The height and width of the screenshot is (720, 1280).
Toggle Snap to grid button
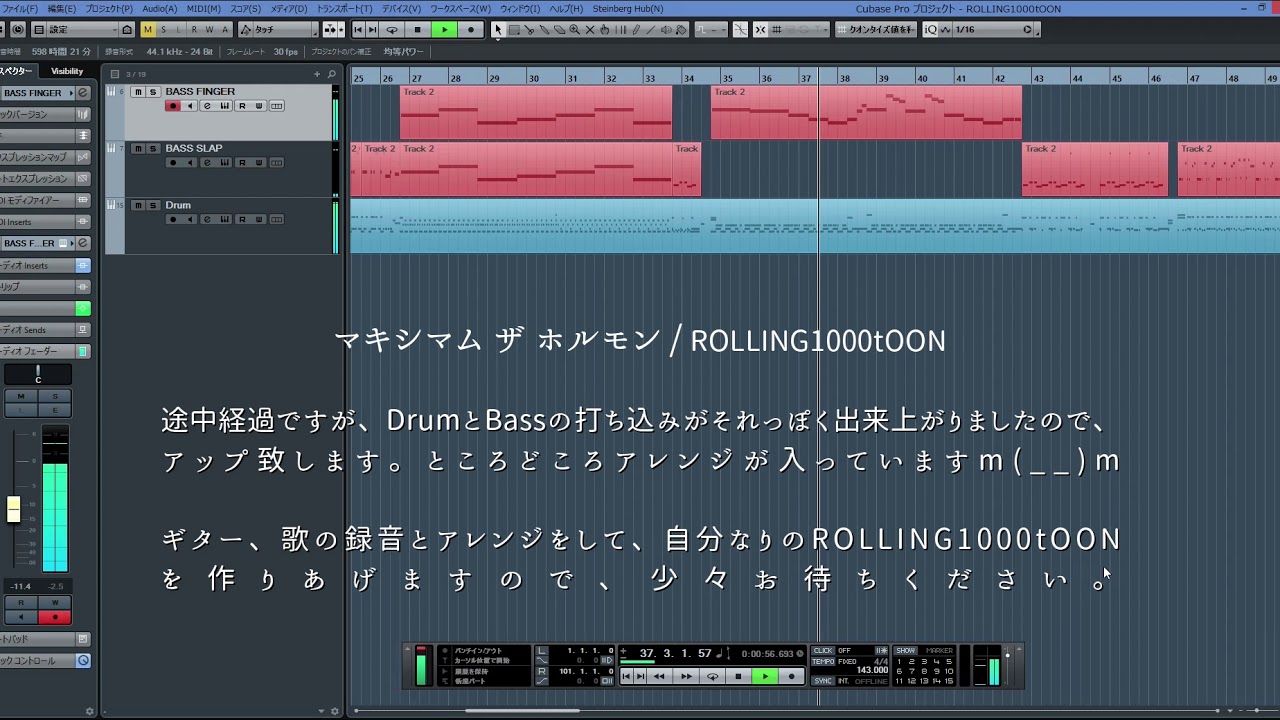tap(760, 30)
